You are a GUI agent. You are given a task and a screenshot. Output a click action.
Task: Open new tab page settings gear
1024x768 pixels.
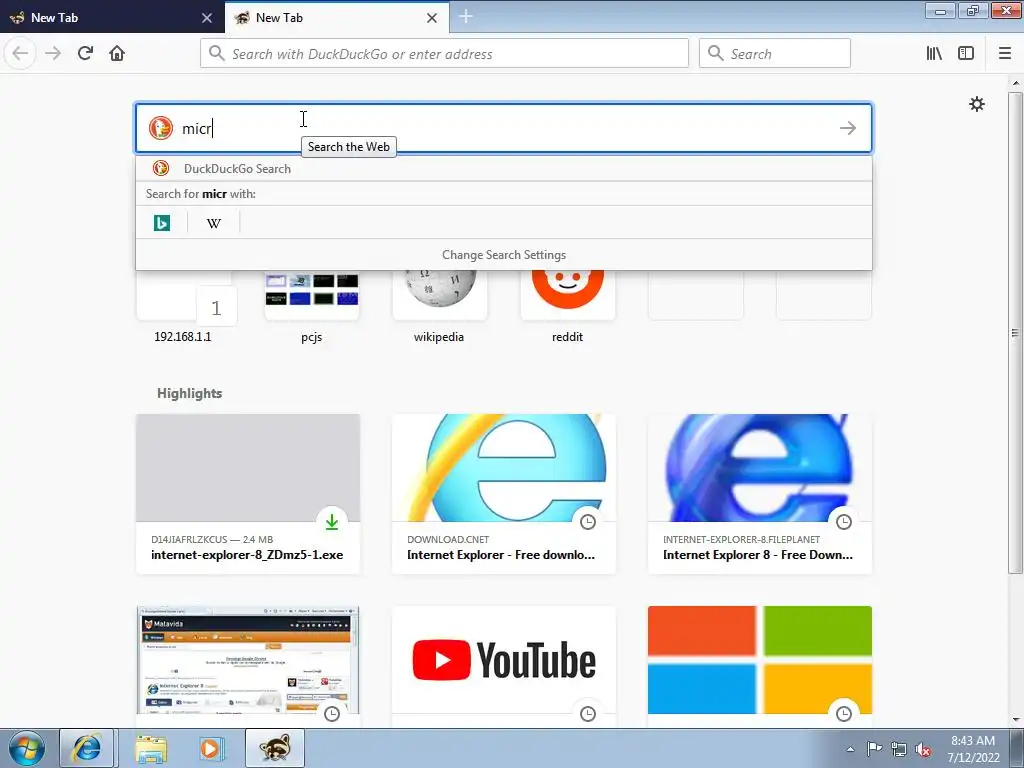976,104
